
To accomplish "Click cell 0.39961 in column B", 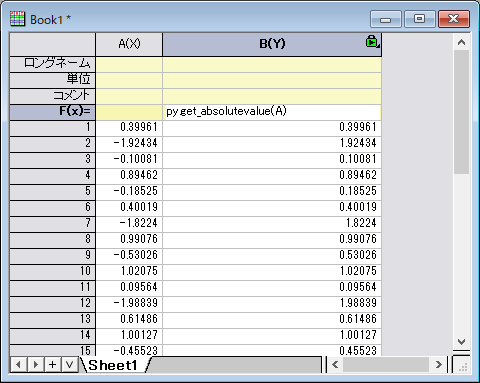I will point(272,128).
